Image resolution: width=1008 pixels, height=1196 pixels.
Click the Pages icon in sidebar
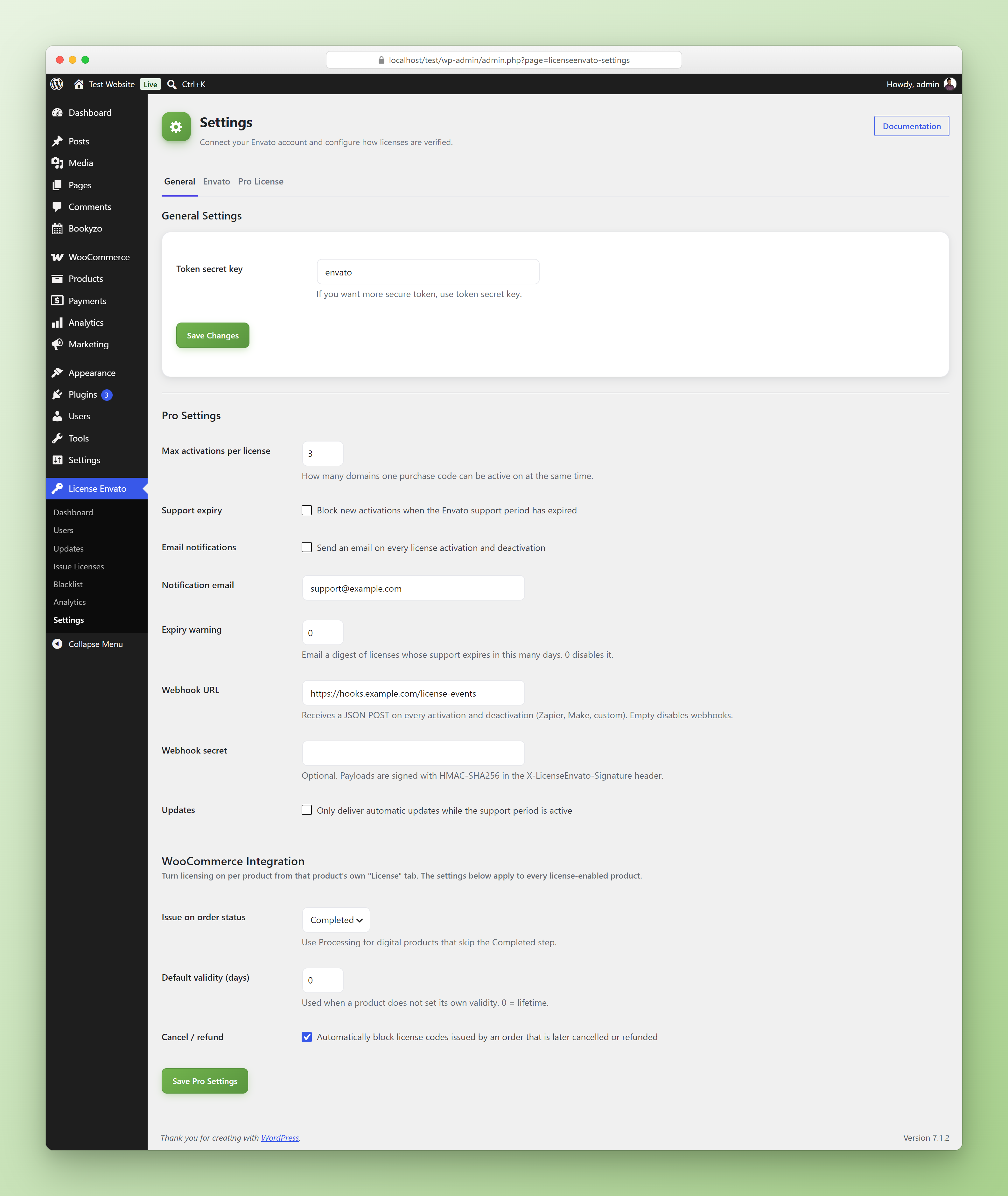coord(57,185)
